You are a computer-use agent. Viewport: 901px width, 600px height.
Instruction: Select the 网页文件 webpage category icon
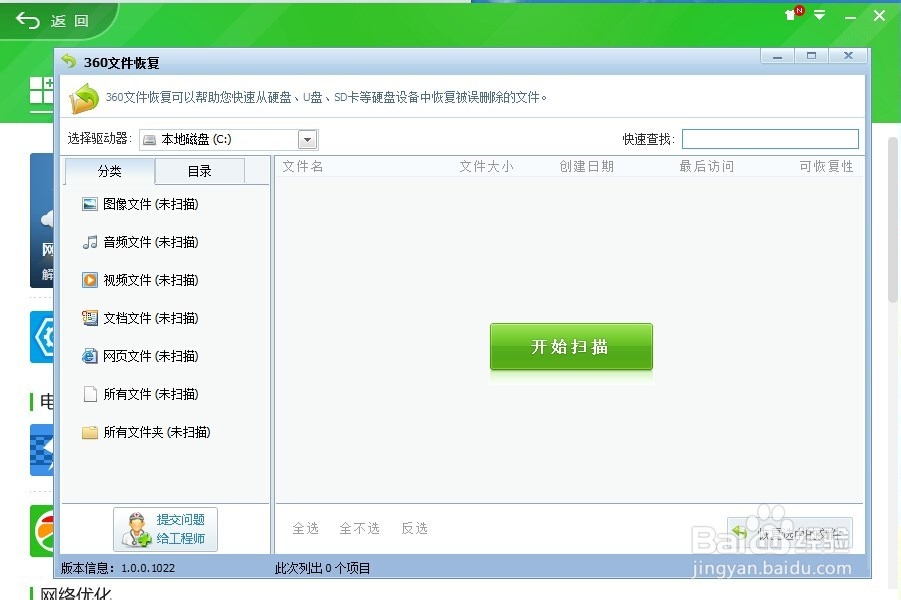[89, 356]
